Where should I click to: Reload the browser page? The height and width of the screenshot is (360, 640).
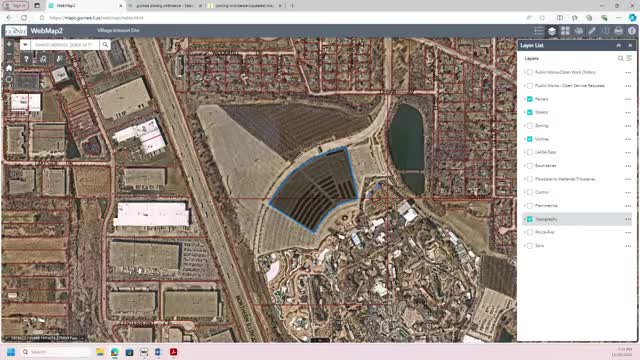click(24, 18)
